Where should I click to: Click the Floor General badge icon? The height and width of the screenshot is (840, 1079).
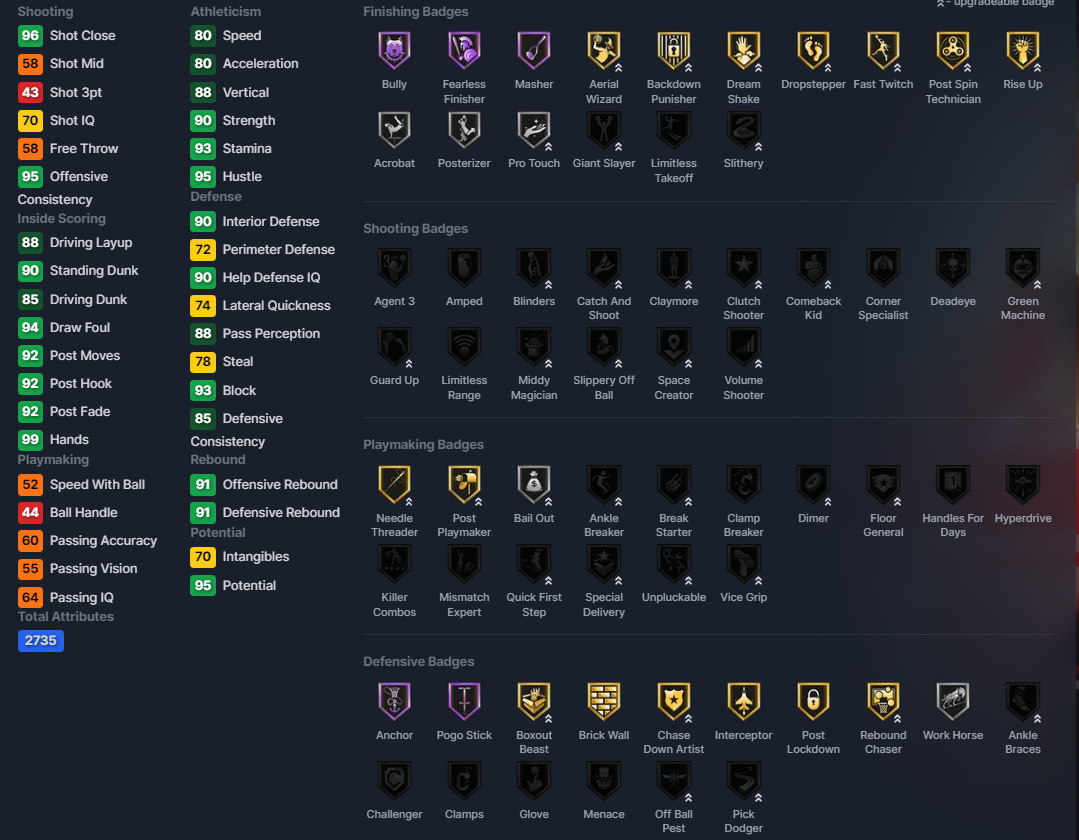pos(884,484)
